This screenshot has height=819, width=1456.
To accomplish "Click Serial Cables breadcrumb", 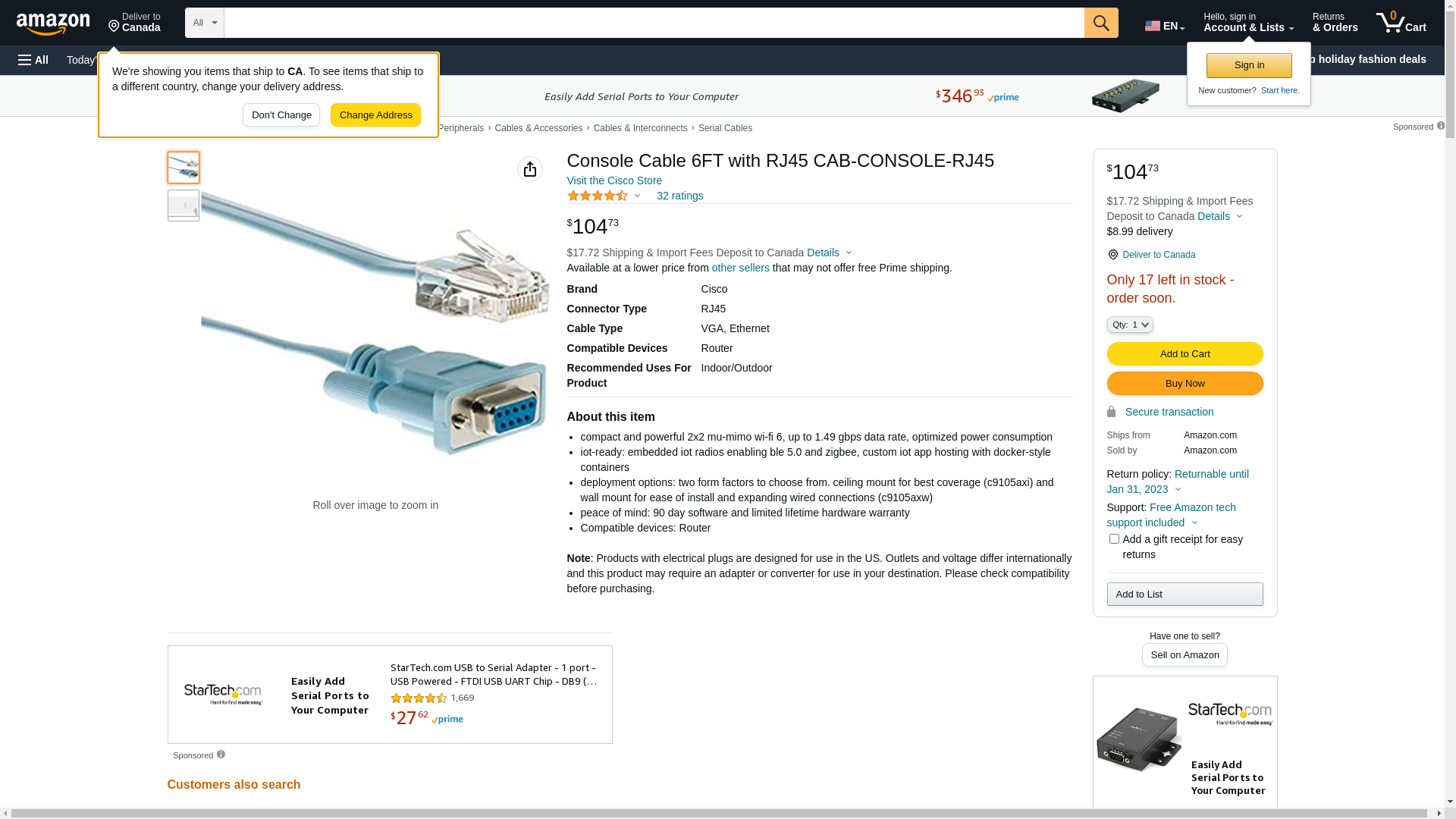I will [725, 128].
